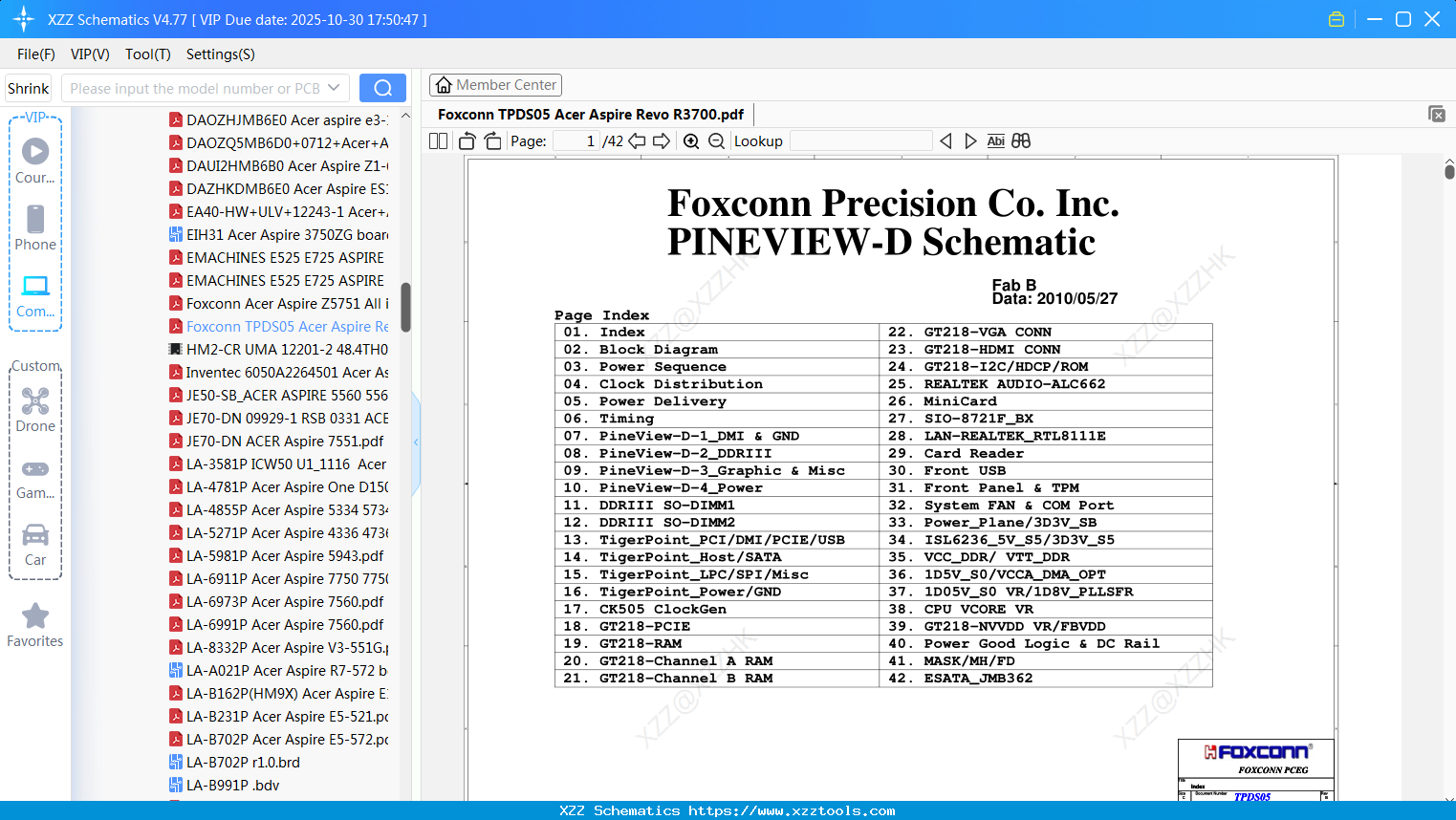Image resolution: width=1456 pixels, height=820 pixels.
Task: Open the File(F) menu
Action: click(x=36, y=54)
